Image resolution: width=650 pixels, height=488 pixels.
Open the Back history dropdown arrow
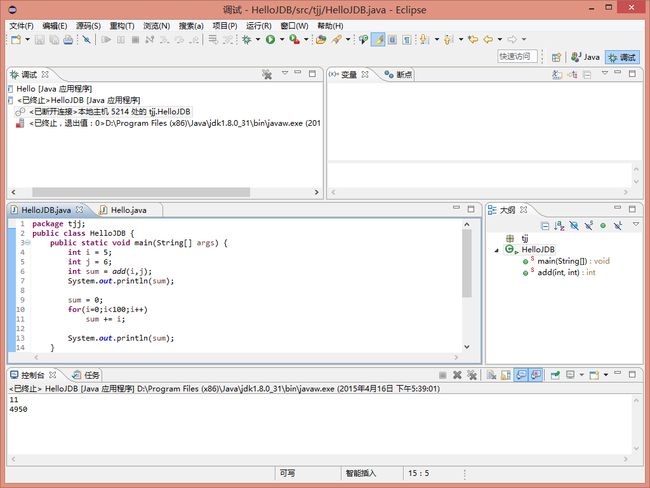[500, 39]
